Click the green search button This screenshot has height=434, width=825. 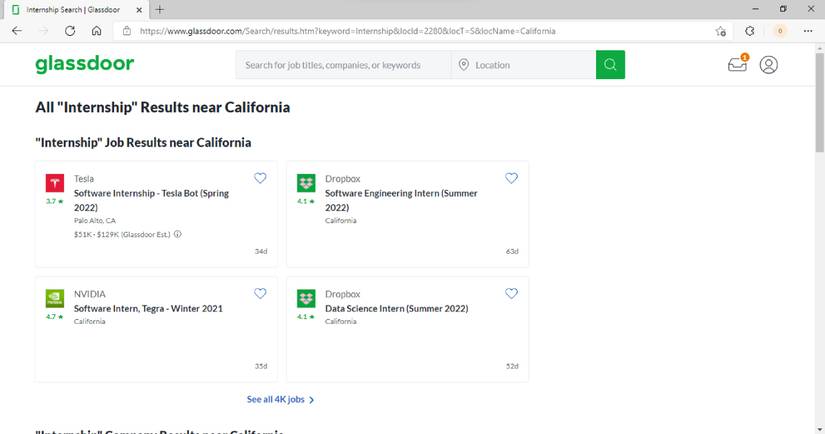(610, 65)
